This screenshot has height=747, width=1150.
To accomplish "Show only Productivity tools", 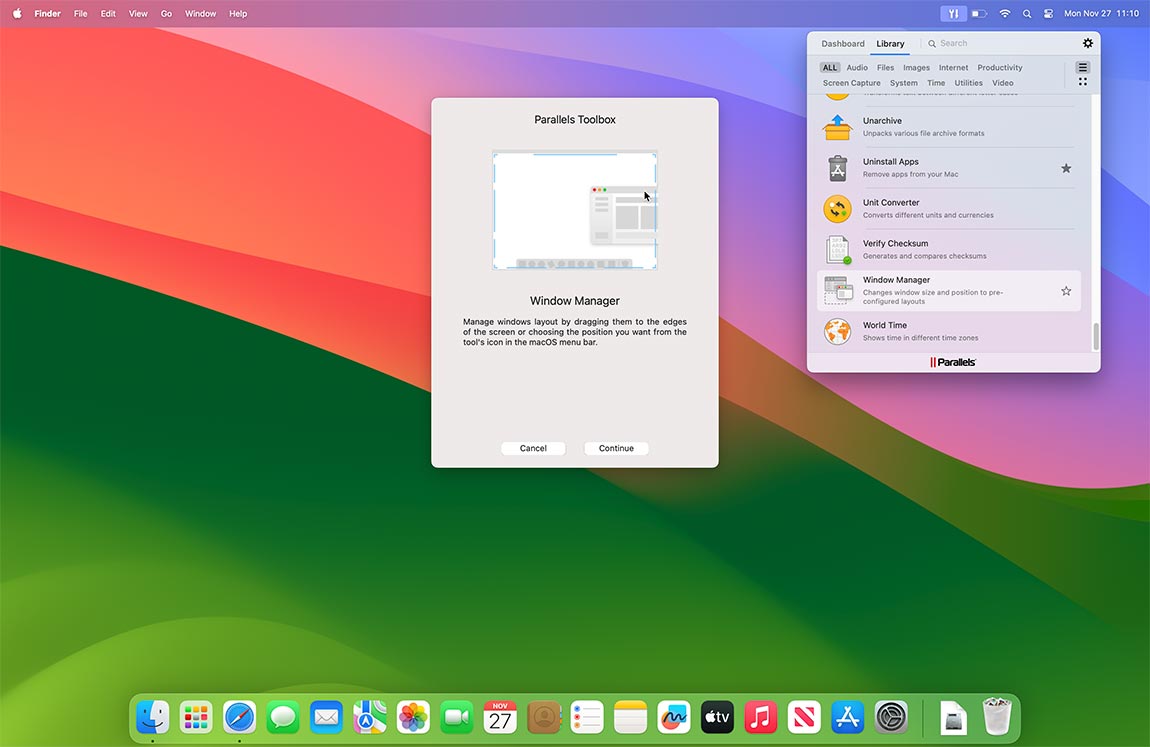I will pyautogui.click(x=999, y=67).
